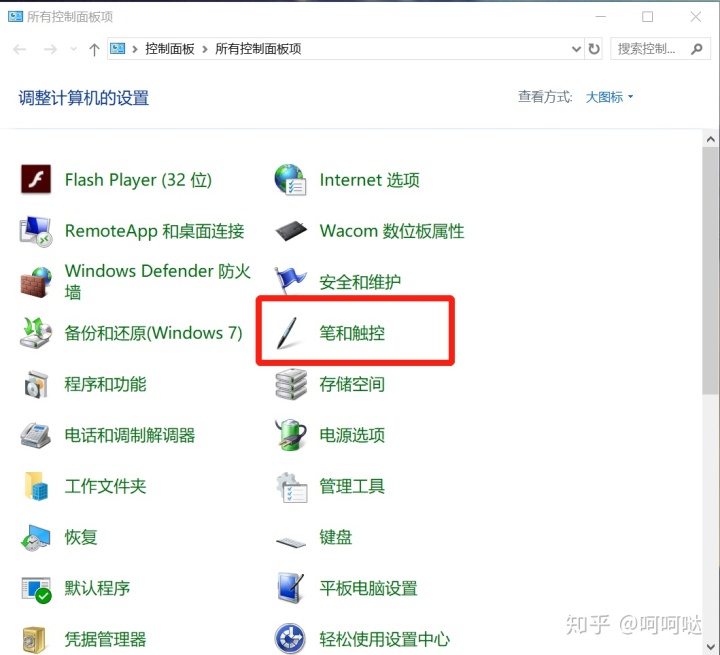This screenshot has height=655, width=720.
Task: Click the vertical scrollbar thumb
Action: pyautogui.click(x=711, y=270)
